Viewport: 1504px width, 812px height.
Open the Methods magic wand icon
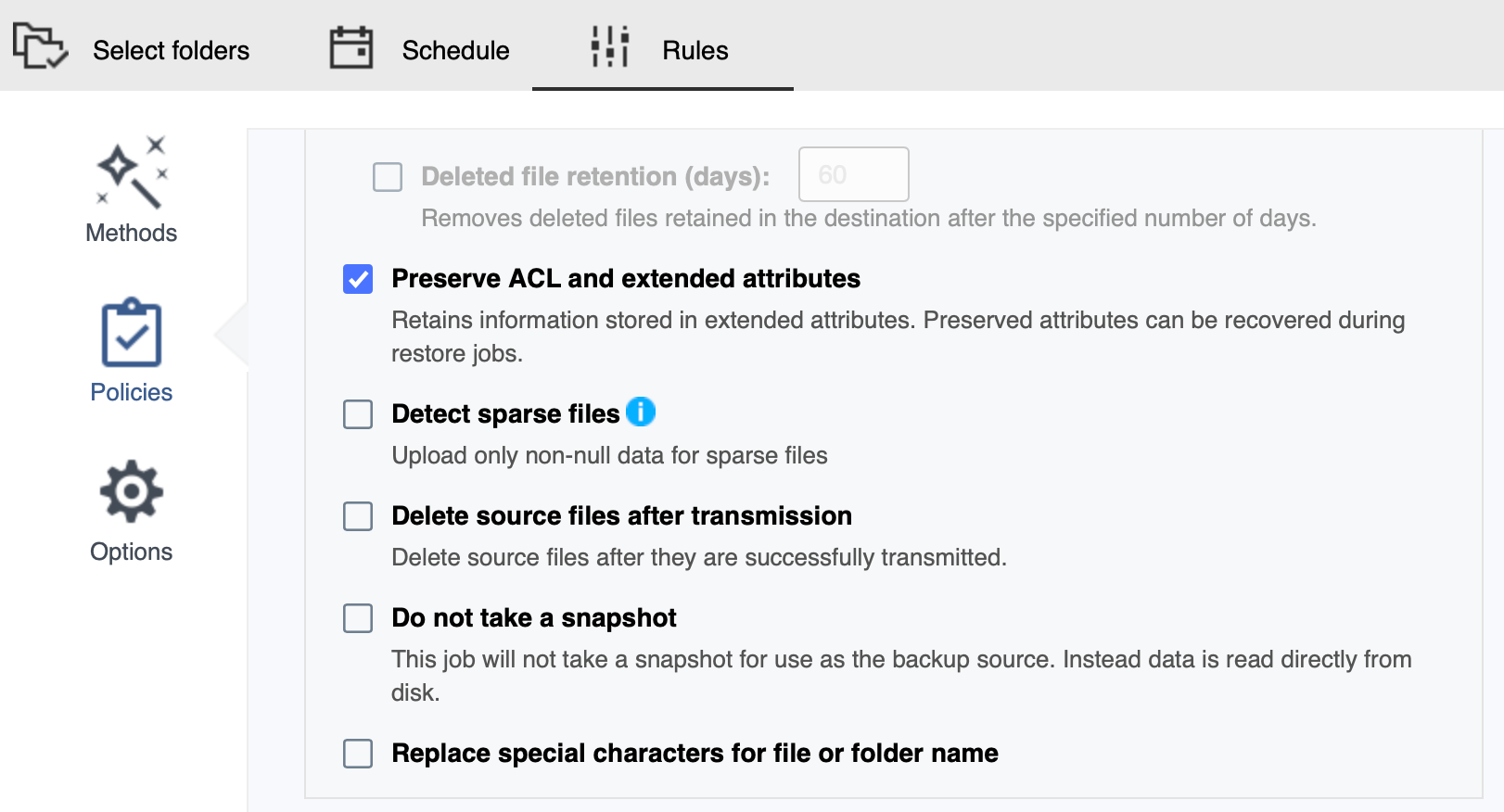133,172
